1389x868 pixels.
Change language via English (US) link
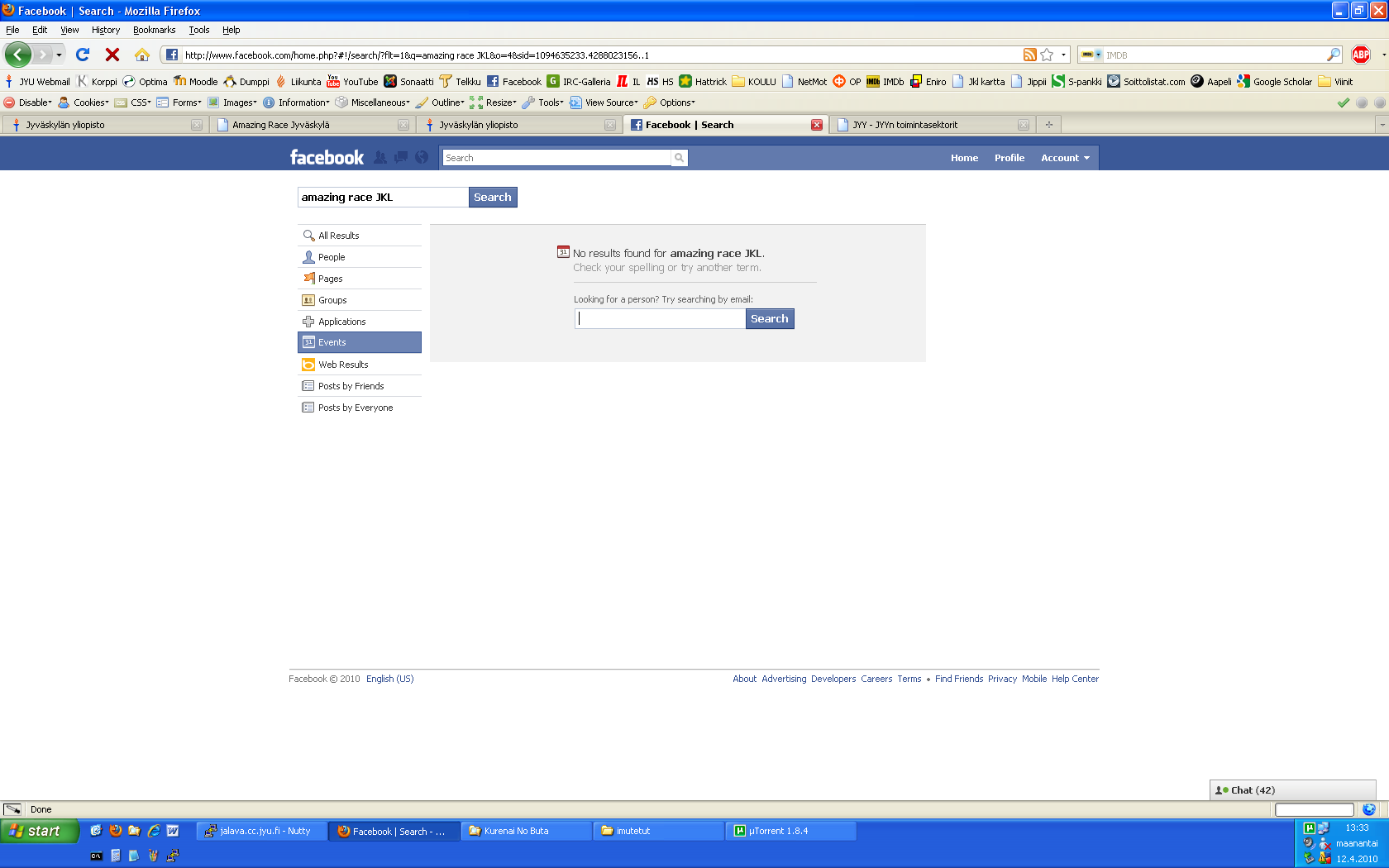tap(390, 679)
